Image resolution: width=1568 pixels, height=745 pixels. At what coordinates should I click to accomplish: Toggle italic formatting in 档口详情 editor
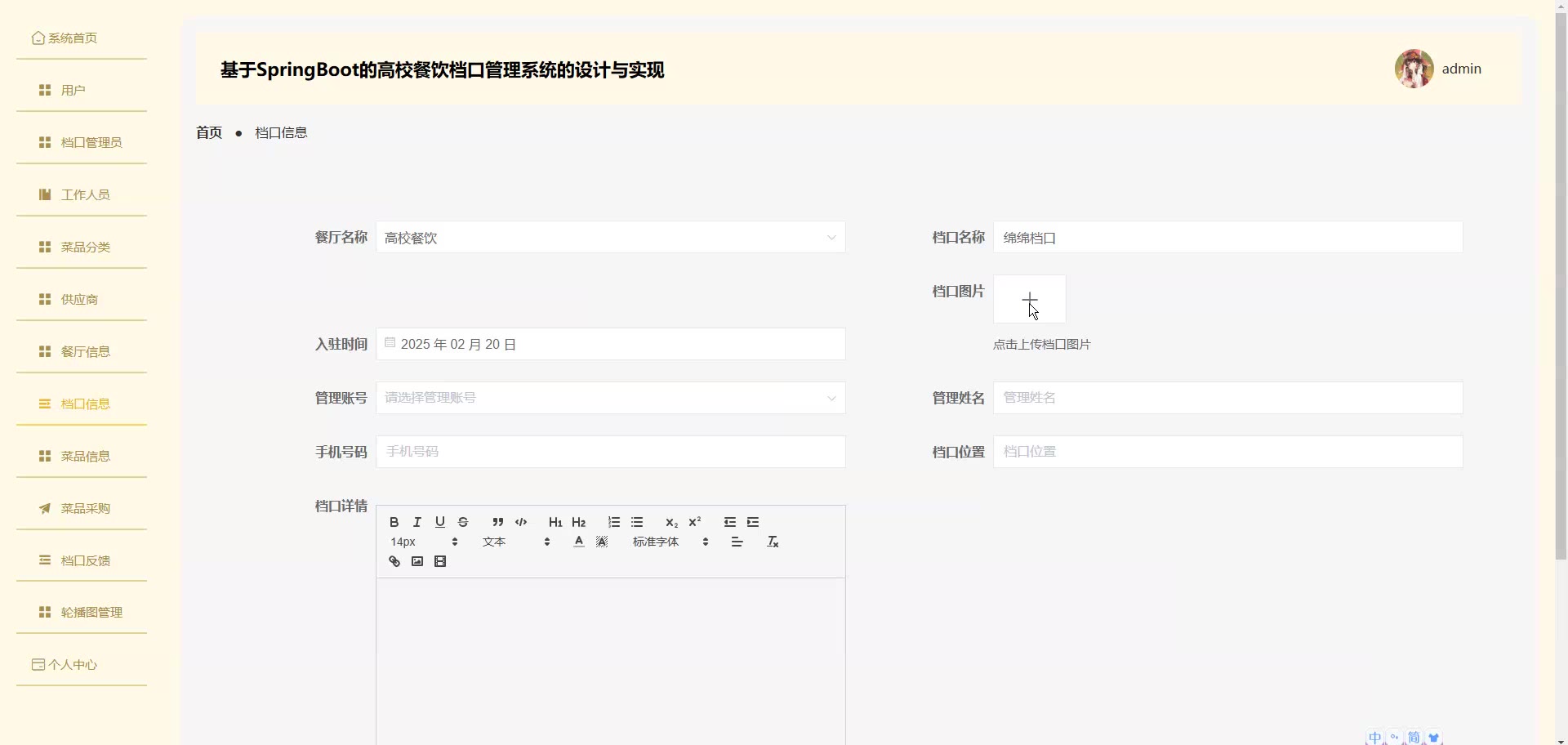pyautogui.click(x=417, y=522)
